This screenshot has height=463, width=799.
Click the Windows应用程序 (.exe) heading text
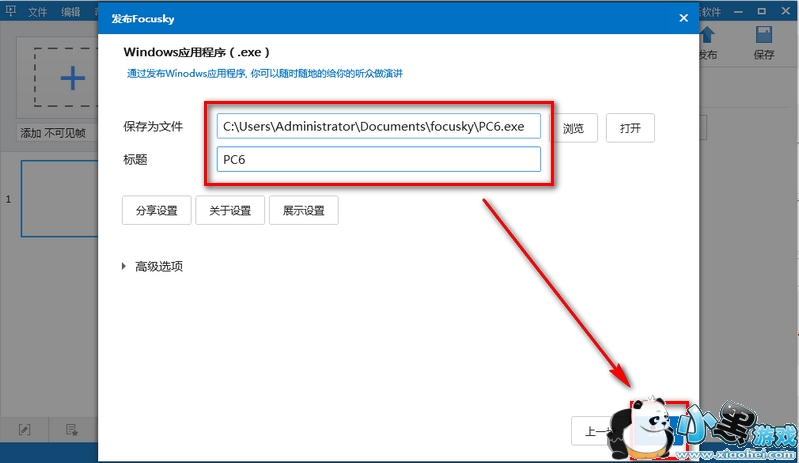coord(197,52)
